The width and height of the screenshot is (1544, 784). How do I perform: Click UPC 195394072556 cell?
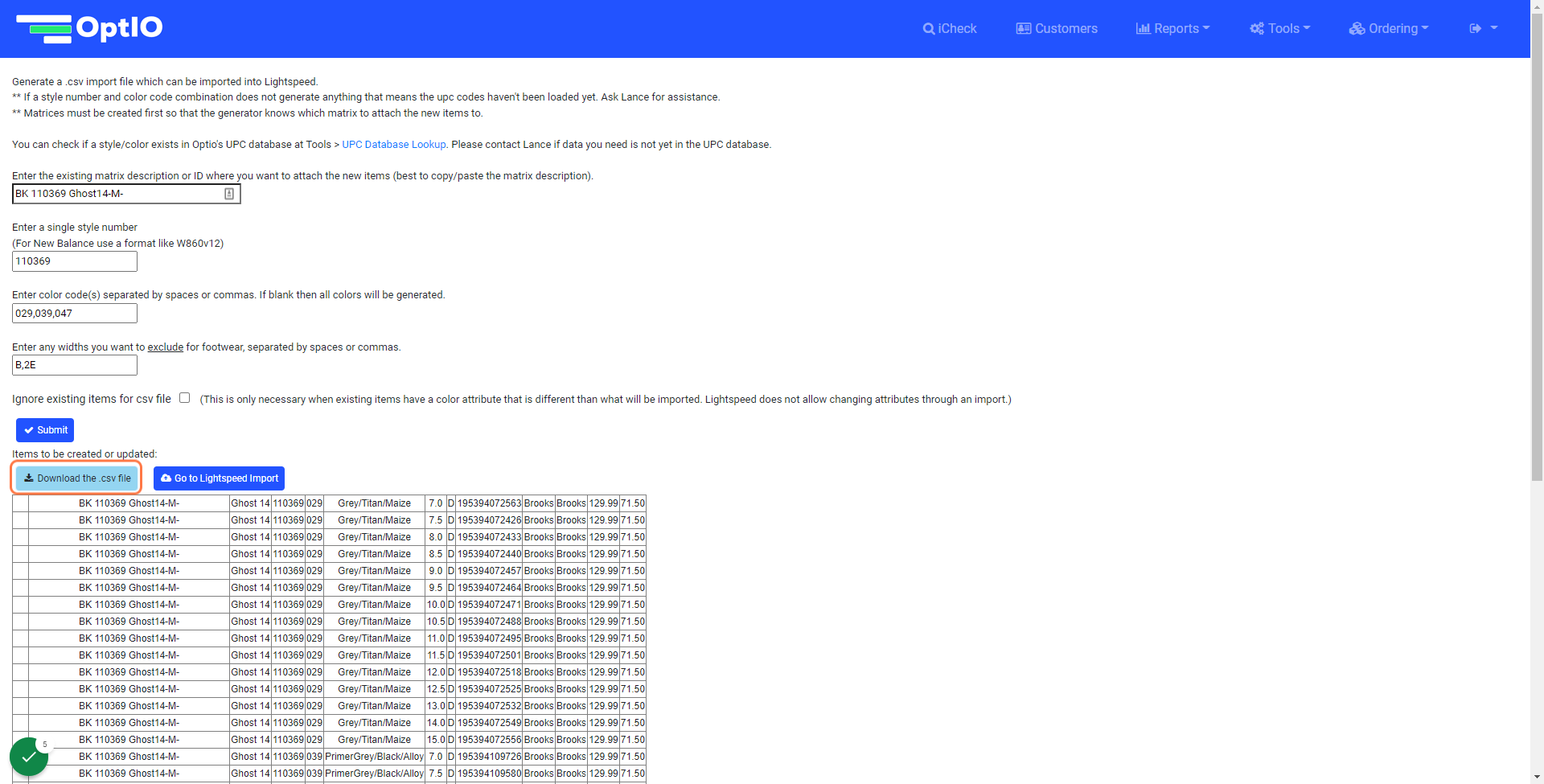[x=489, y=740]
